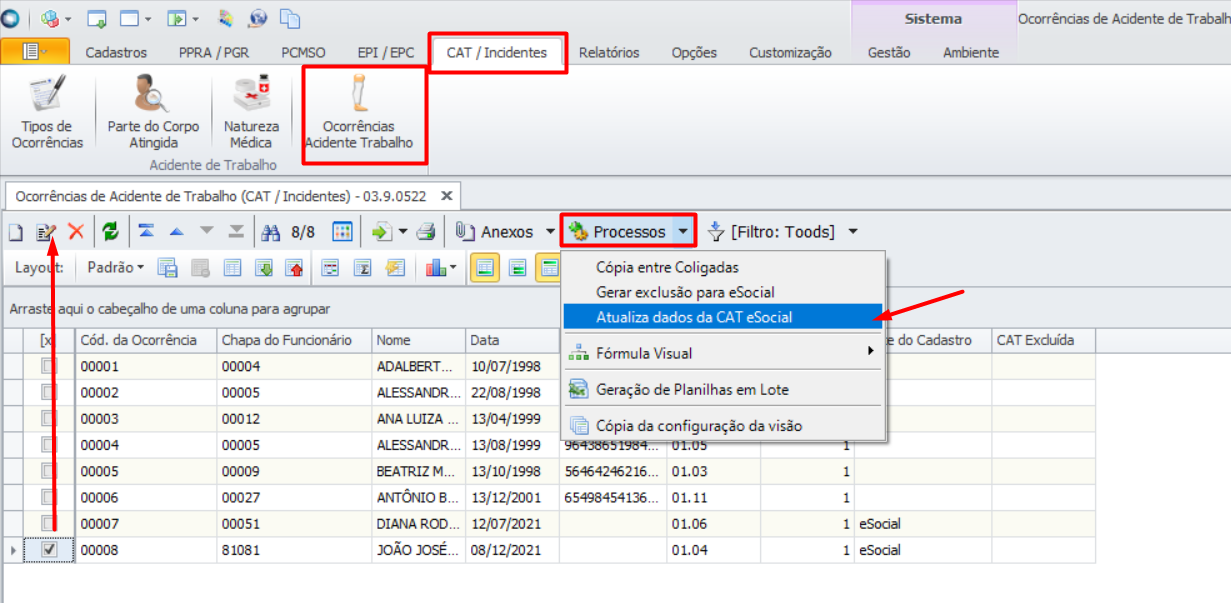Check the box for occurrence 00006

[49, 497]
